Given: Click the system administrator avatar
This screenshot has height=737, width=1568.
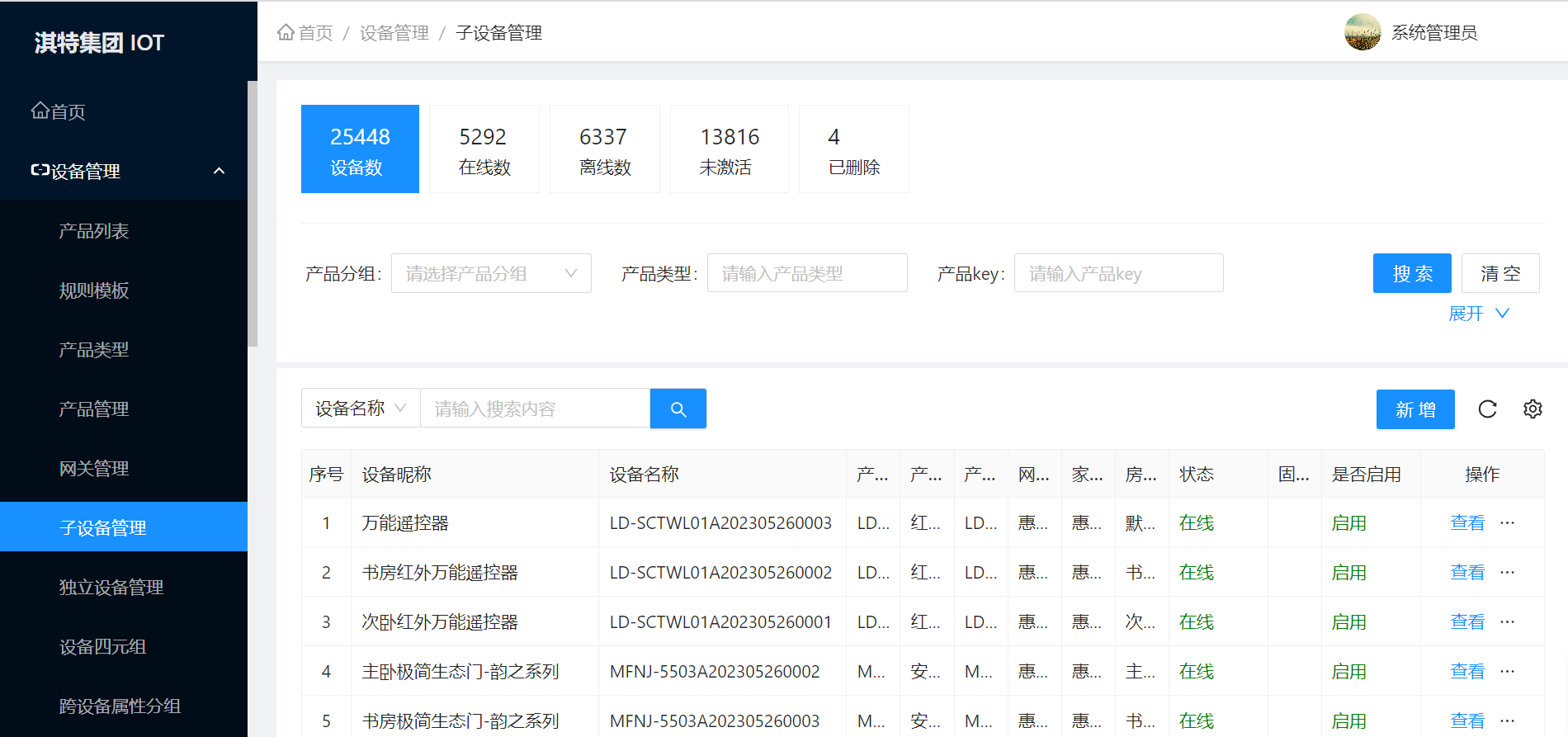Looking at the screenshot, I should (1363, 32).
